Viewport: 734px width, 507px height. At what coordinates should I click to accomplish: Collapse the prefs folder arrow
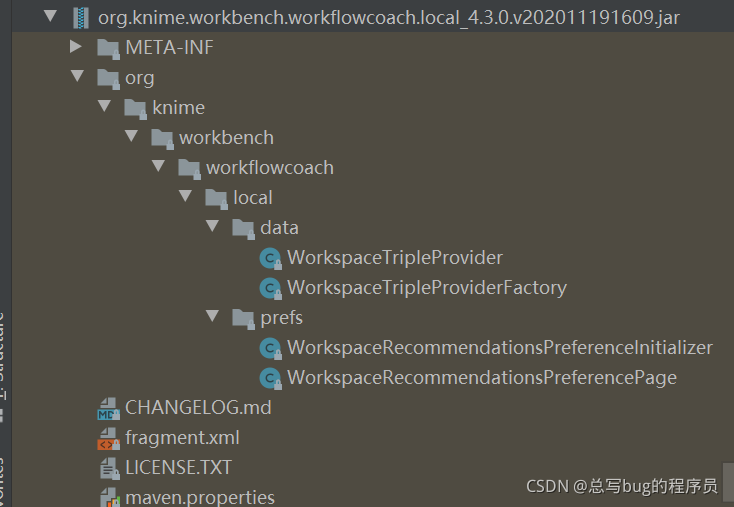click(213, 316)
